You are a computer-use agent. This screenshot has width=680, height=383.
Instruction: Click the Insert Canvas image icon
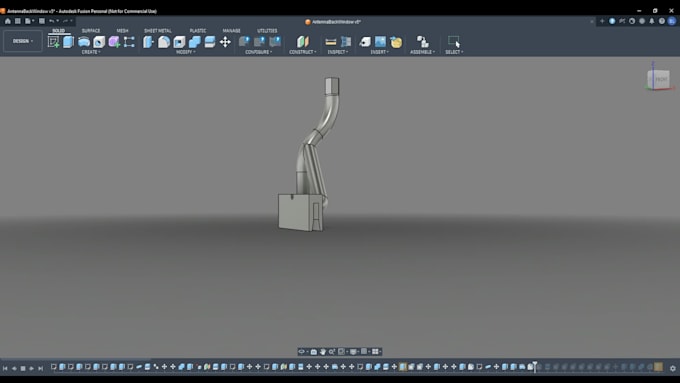(380, 42)
